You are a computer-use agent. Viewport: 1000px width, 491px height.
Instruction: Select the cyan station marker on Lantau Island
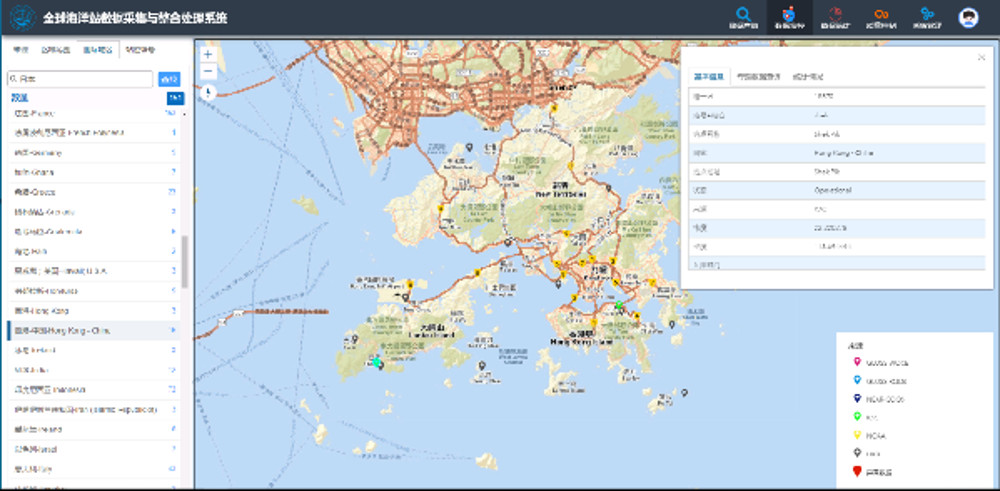click(376, 362)
